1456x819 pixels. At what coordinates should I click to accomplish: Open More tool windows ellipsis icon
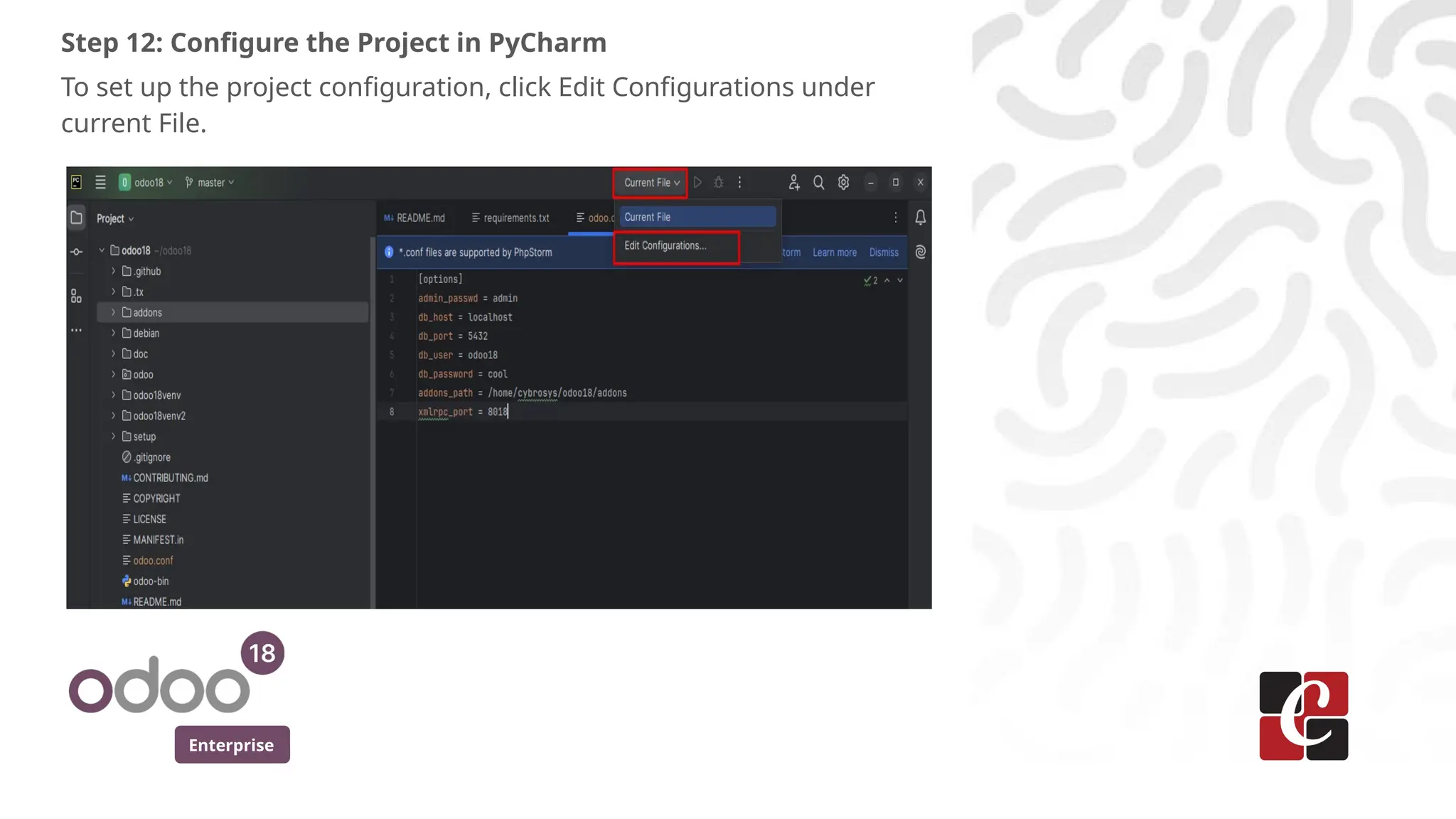pos(76,330)
